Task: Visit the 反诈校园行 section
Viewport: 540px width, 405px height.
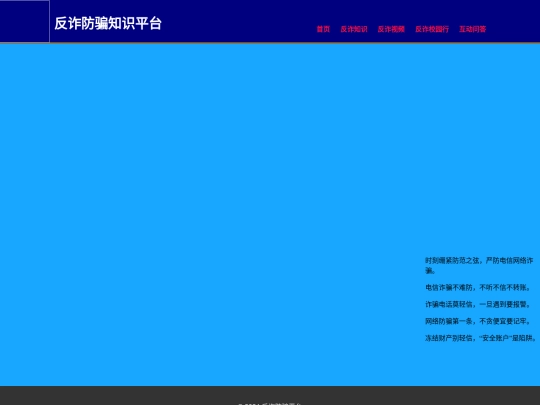Action: [432, 29]
